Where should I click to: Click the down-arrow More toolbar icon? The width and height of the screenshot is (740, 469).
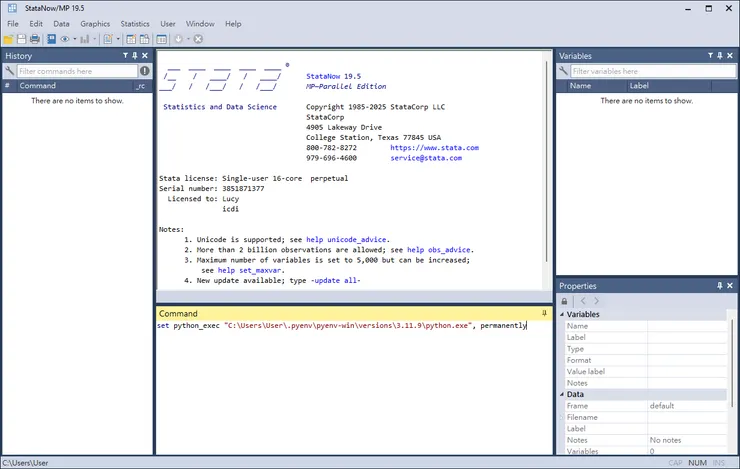[178, 39]
